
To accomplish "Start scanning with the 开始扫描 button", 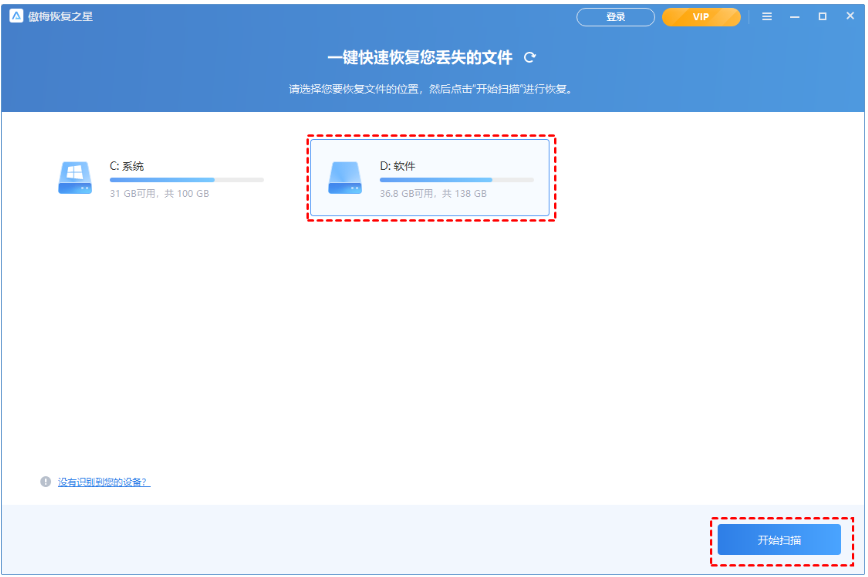I will pyautogui.click(x=779, y=540).
